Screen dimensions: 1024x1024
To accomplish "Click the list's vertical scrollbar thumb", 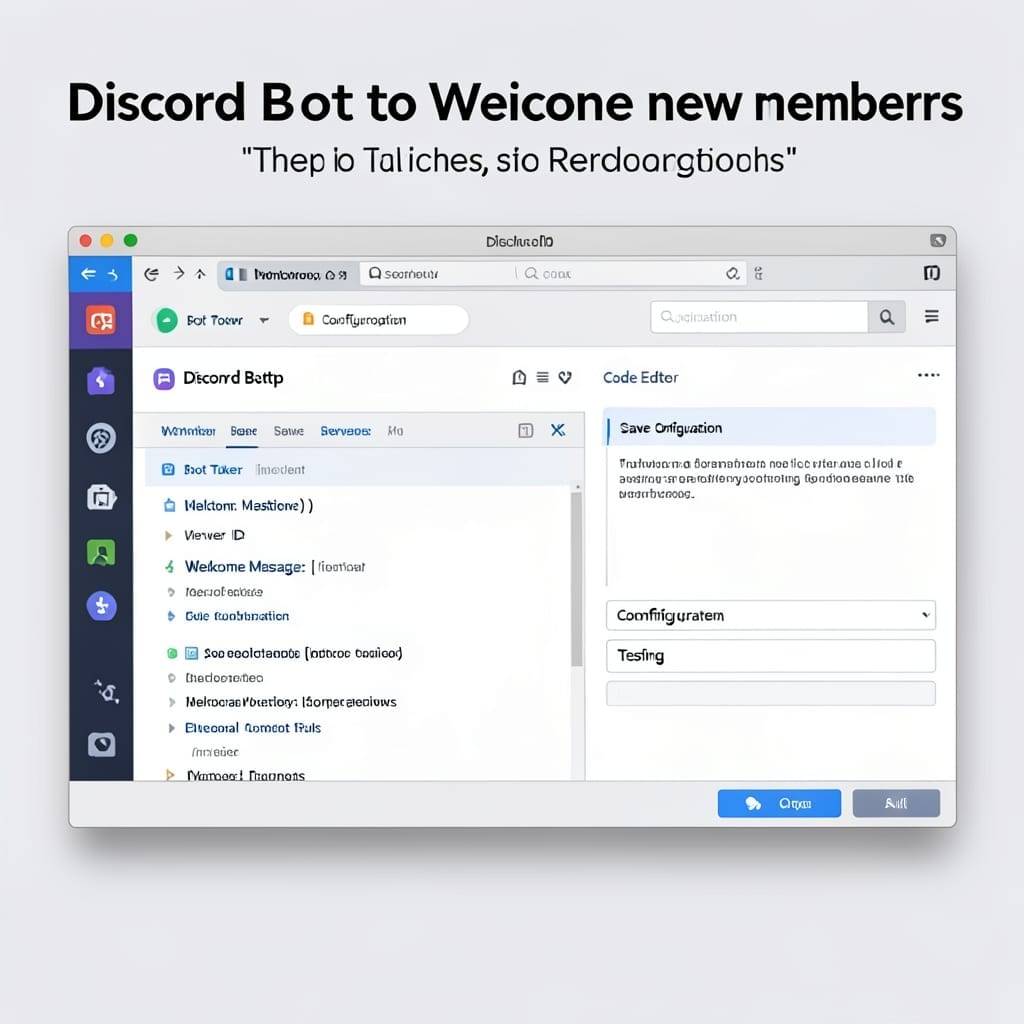I will [x=576, y=579].
